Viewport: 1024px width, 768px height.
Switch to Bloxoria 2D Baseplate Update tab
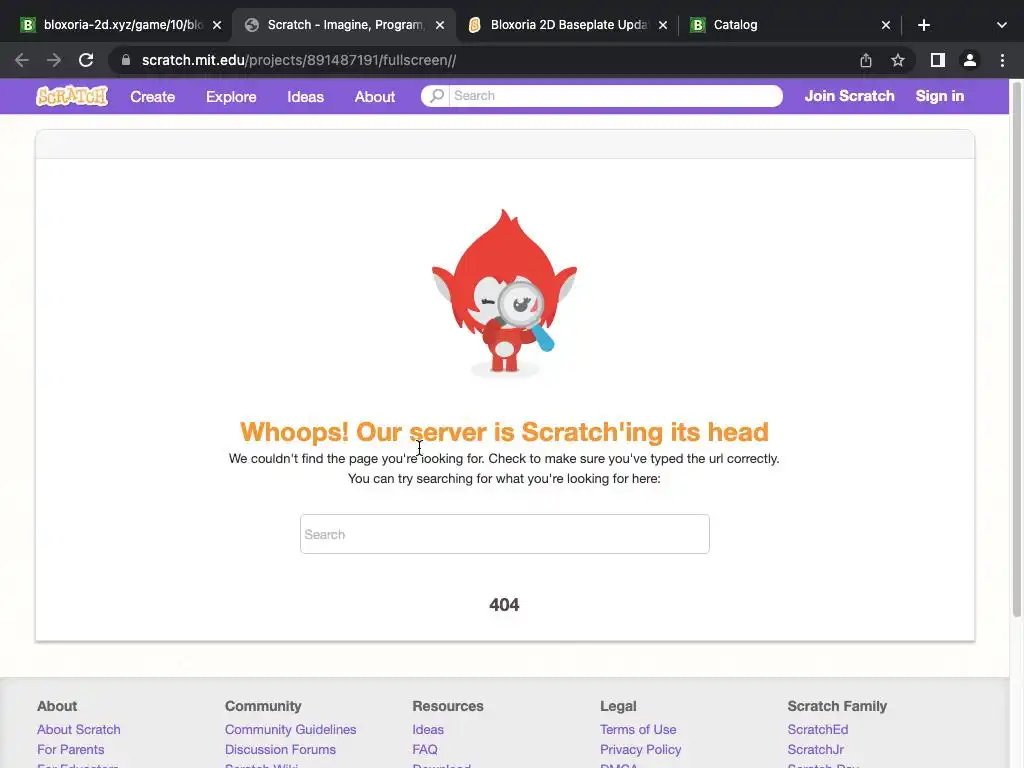[568, 25]
